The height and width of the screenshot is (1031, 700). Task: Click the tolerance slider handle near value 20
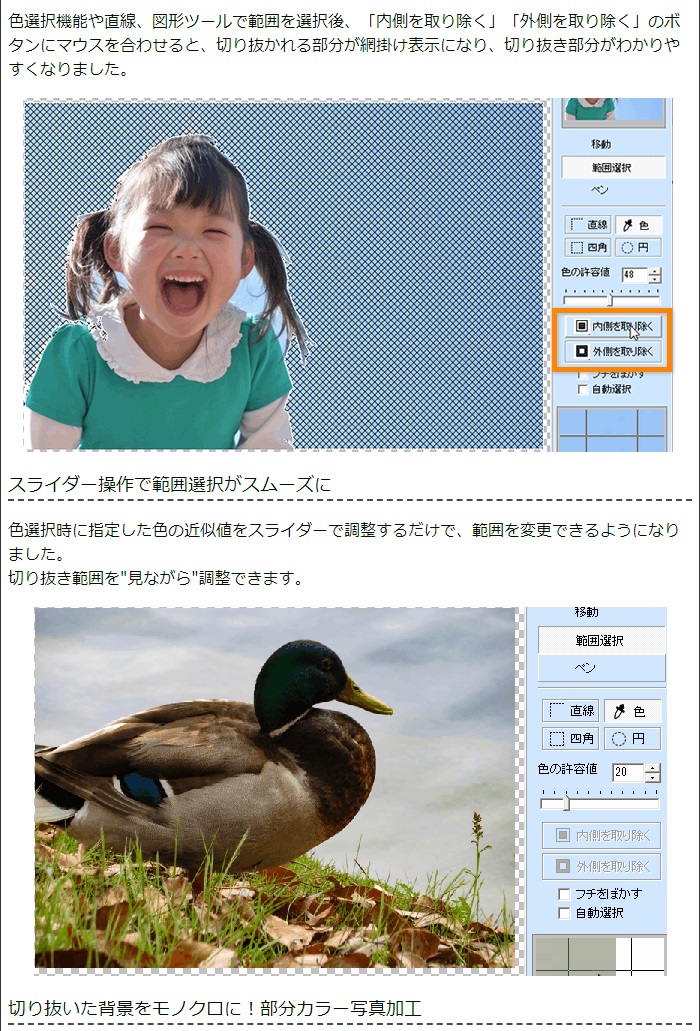(x=566, y=803)
